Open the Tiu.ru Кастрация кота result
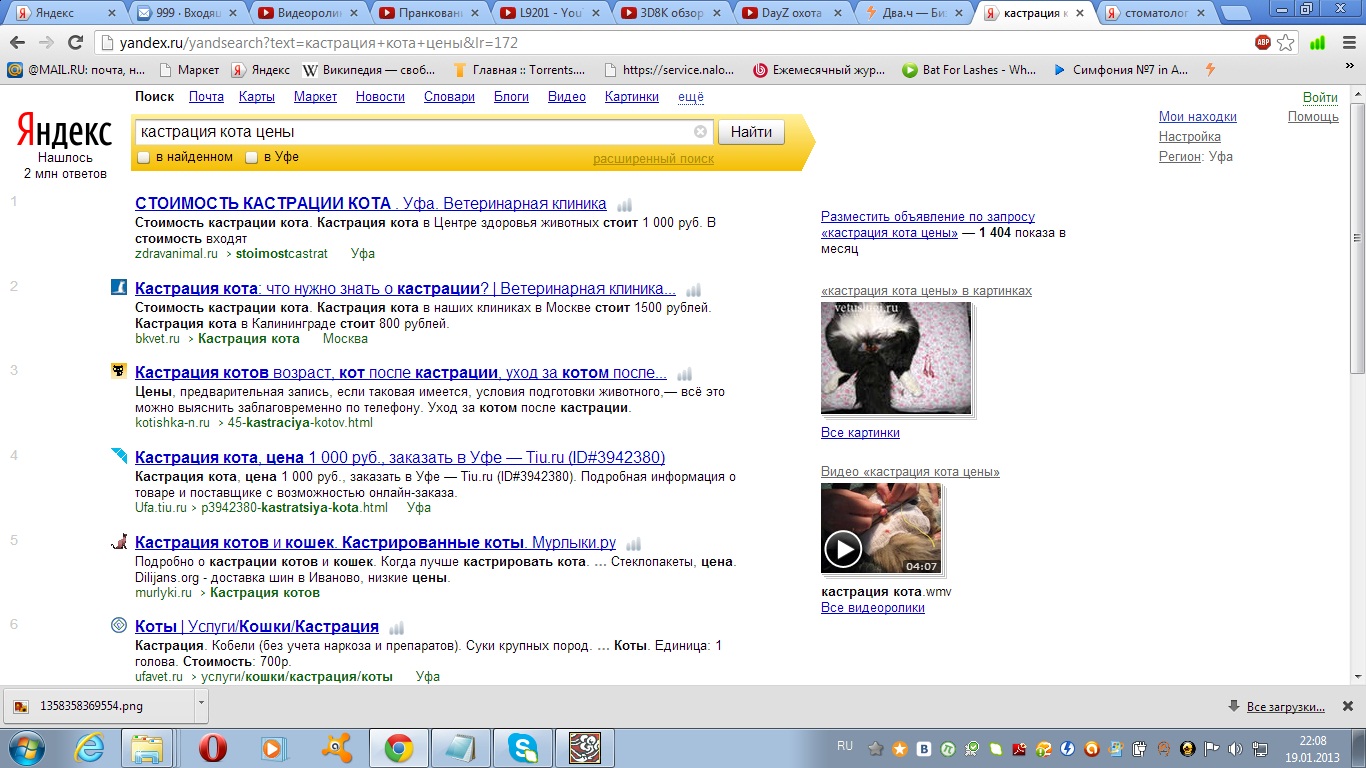 click(x=400, y=457)
